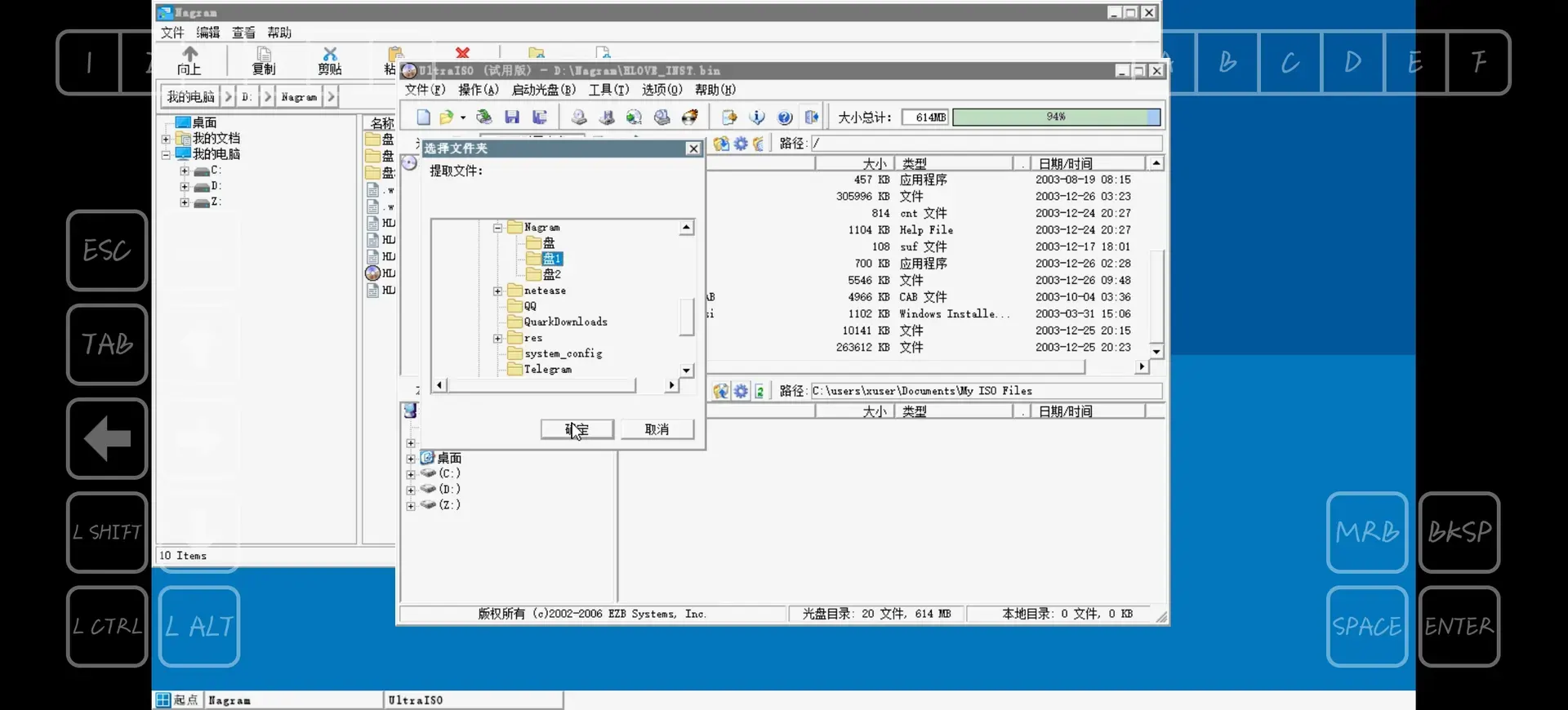This screenshot has height=710, width=1568.
Task: Click the up-folder icon in local path bar
Action: [x=721, y=391]
